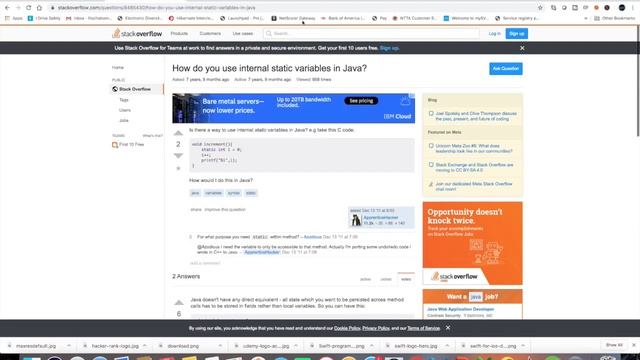
Task: Dismiss the Teams promo banner
Action: pos(522,48)
